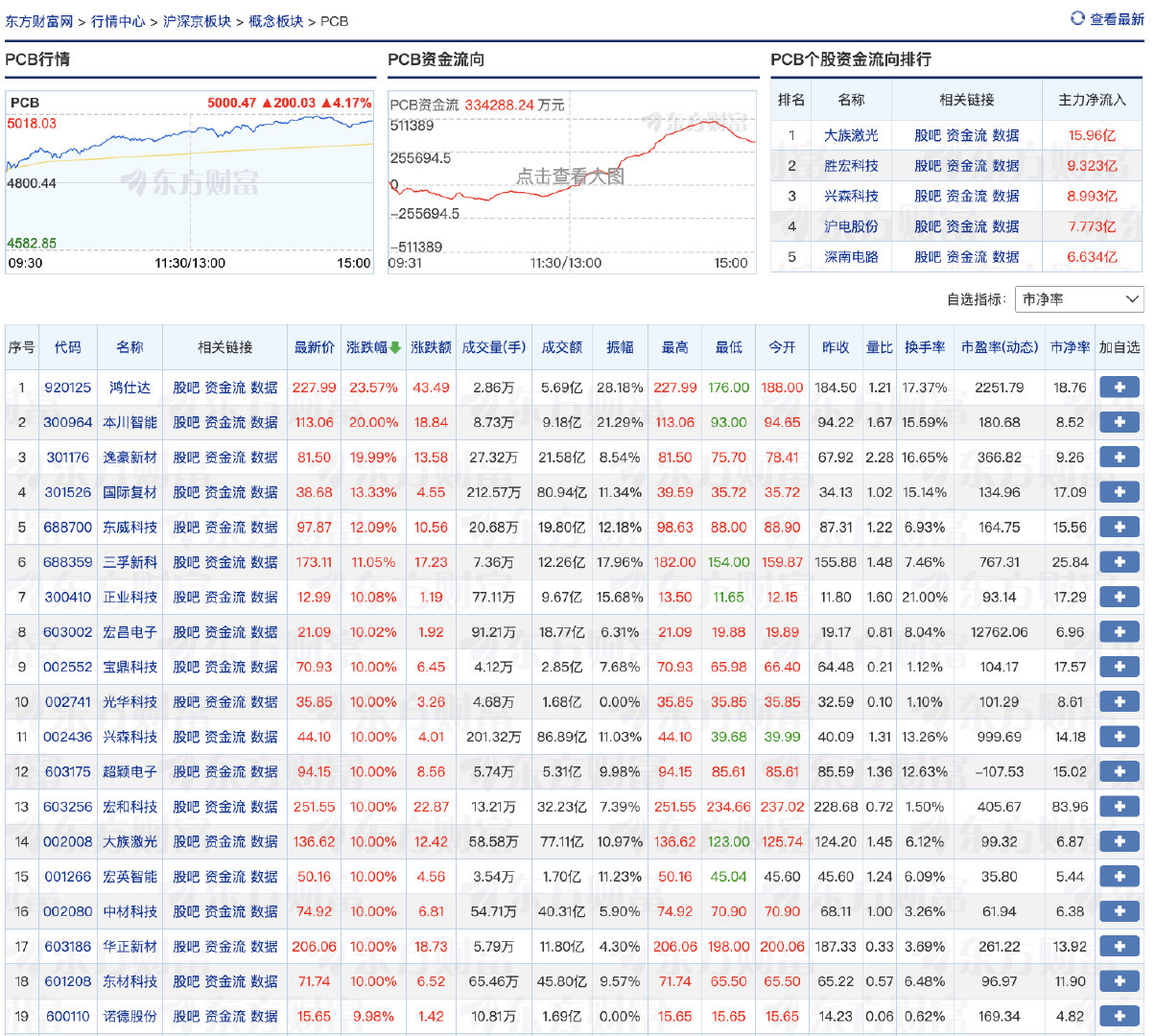Add 逸豪新材 to watchlist with plus button
The width and height of the screenshot is (1155, 1036).
click(x=1119, y=458)
